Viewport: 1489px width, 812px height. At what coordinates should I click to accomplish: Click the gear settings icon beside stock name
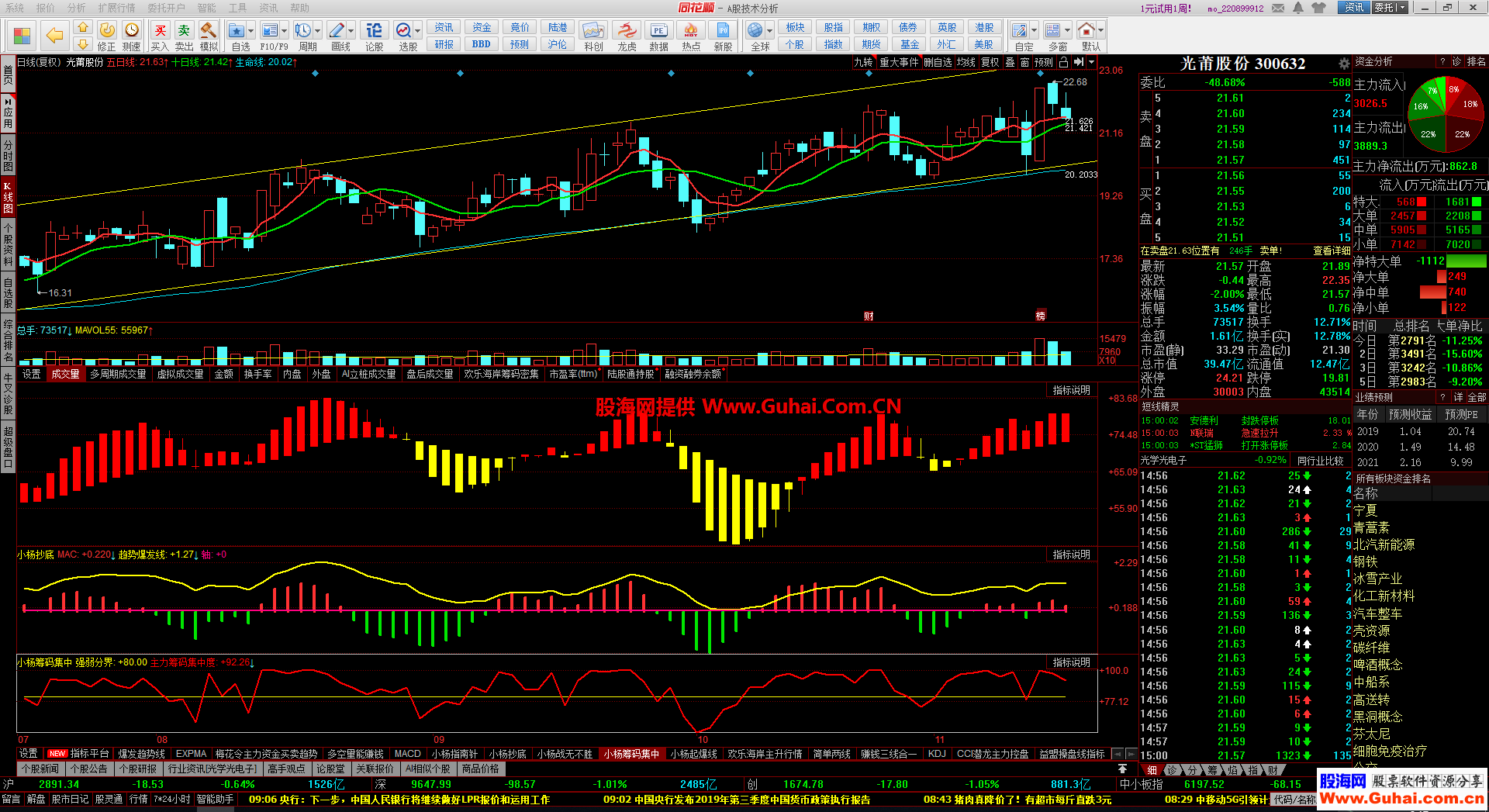[x=1344, y=64]
